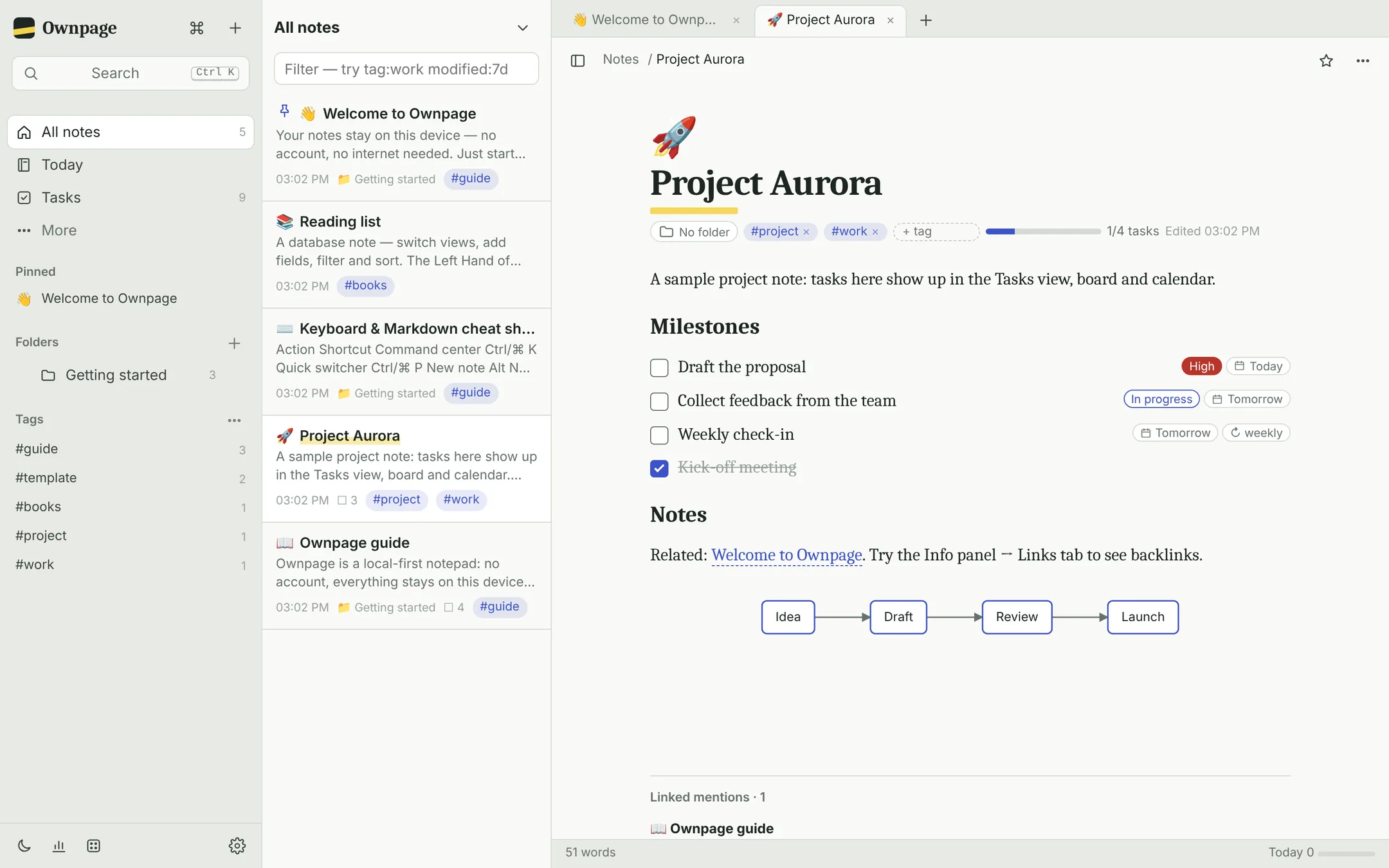Viewport: 1389px width, 868px height.
Task: Unpin Welcome to Ownpage via pin icon
Action: coord(284,111)
